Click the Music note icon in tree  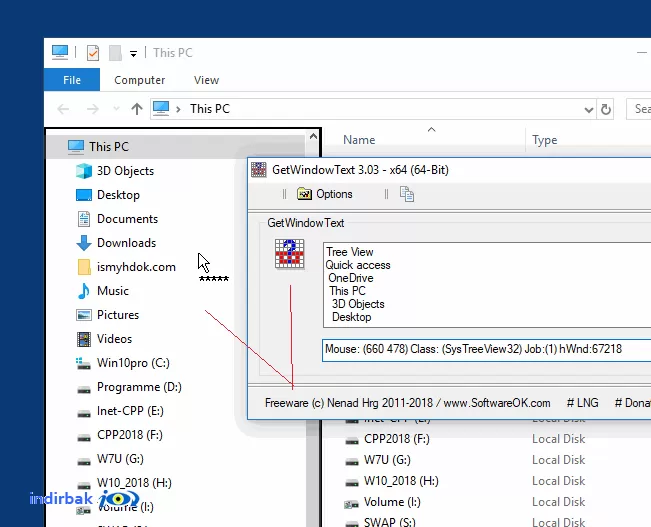(84, 291)
